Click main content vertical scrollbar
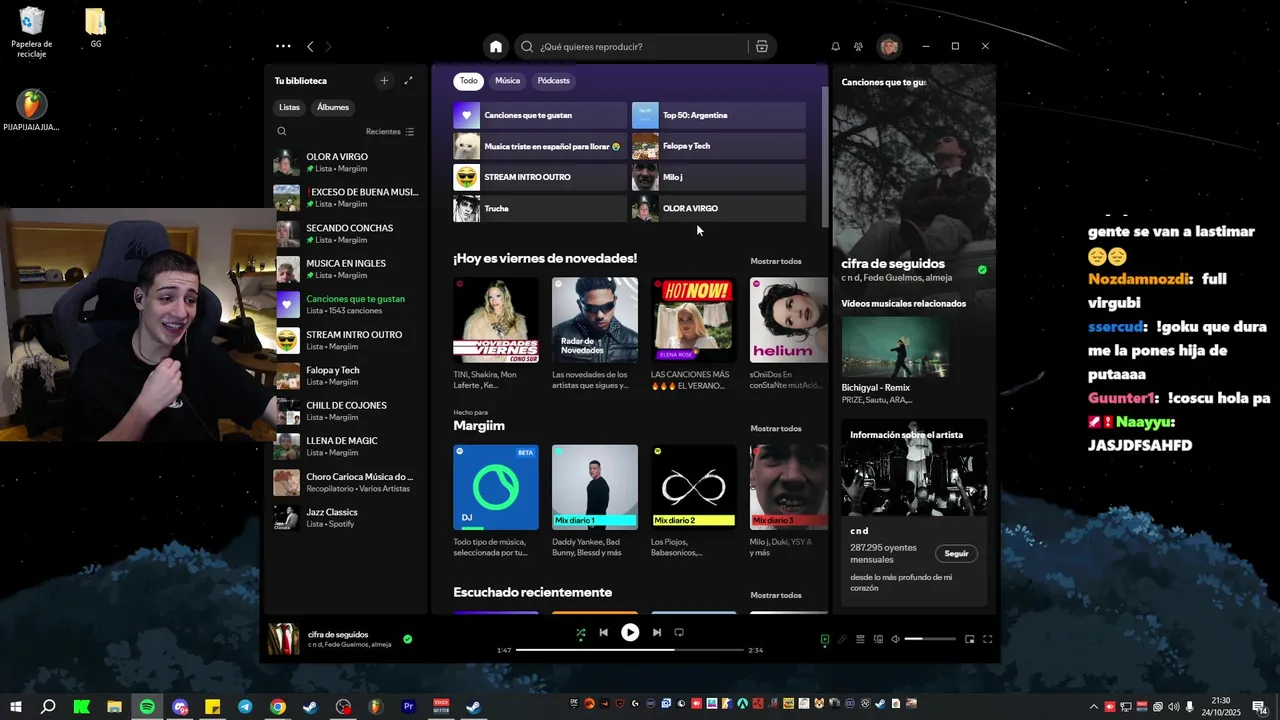This screenshot has width=1280, height=720. click(825, 155)
